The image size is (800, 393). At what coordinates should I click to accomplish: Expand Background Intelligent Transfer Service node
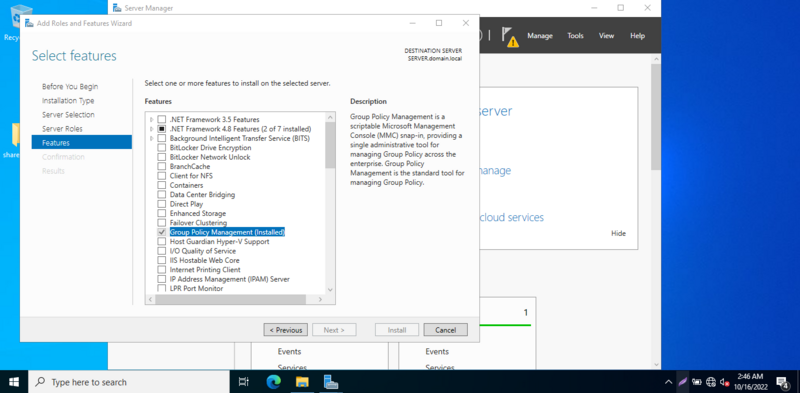coord(152,138)
